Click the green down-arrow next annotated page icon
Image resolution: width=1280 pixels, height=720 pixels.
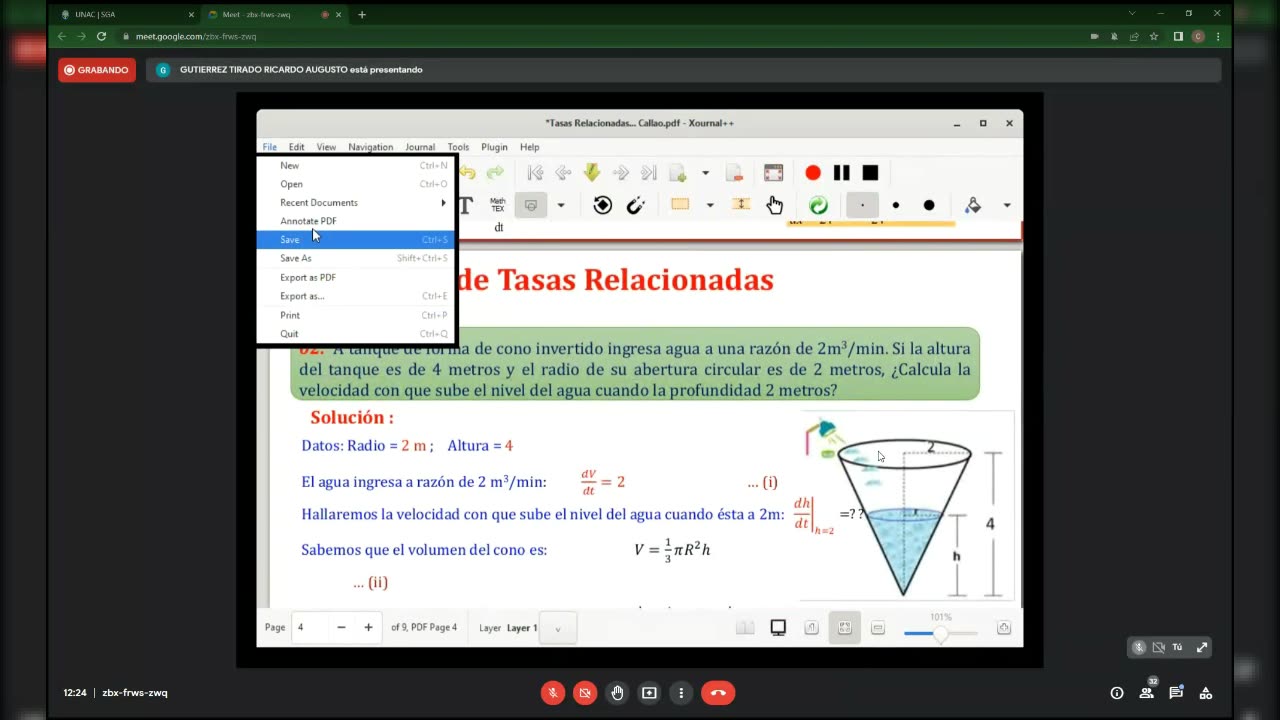591,173
